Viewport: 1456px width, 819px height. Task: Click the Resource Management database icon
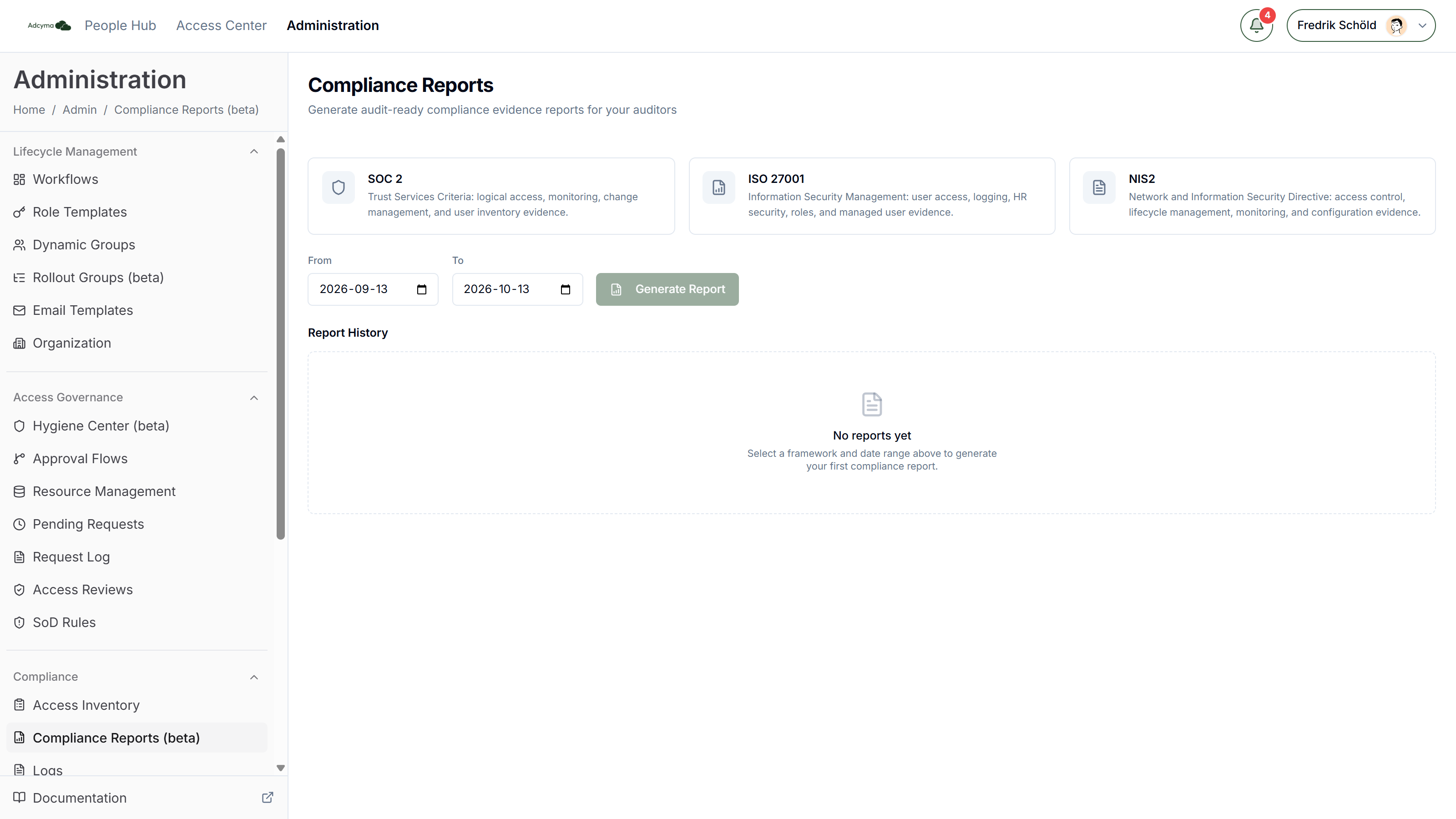point(19,491)
